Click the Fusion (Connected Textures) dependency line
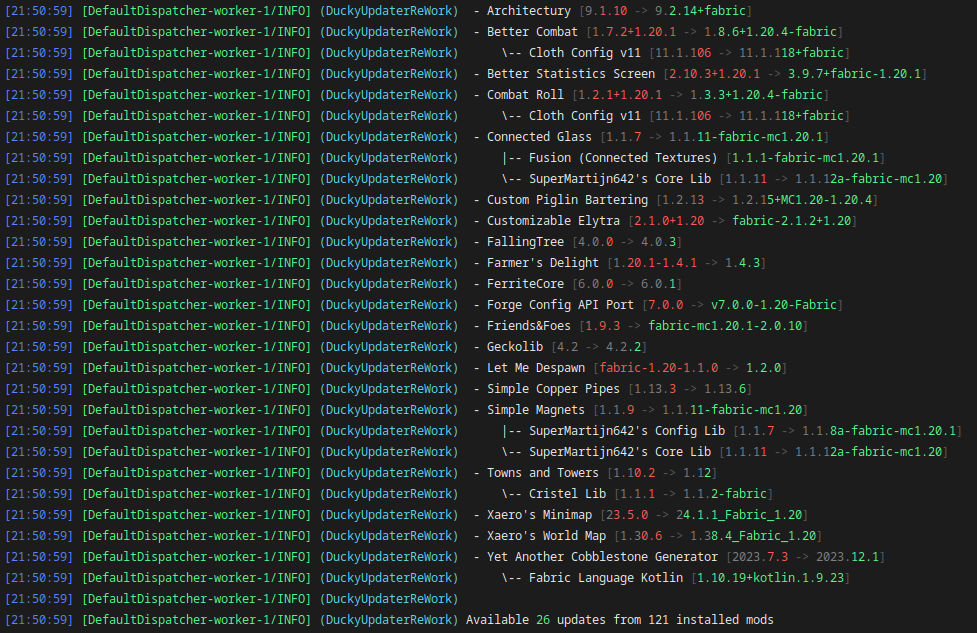 [x=623, y=158]
